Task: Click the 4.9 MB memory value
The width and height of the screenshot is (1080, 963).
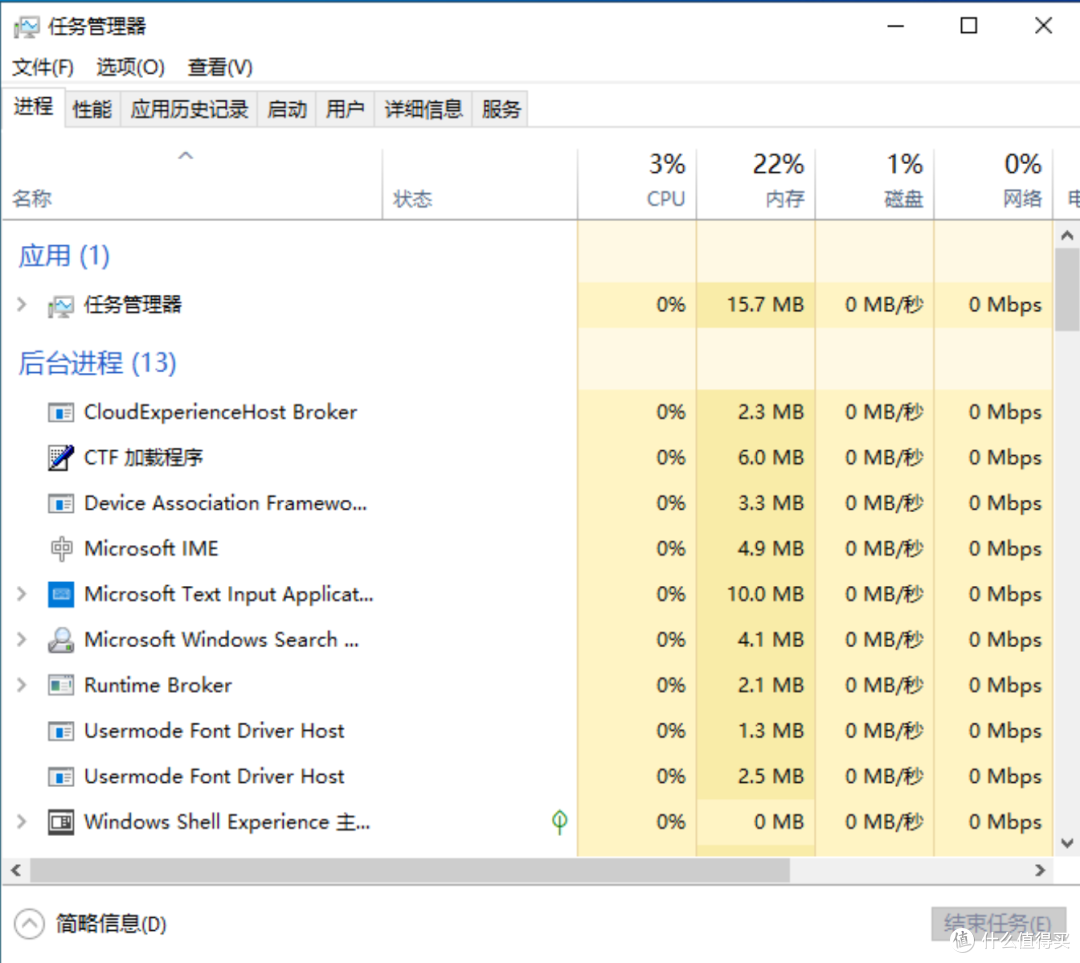Action: click(771, 548)
